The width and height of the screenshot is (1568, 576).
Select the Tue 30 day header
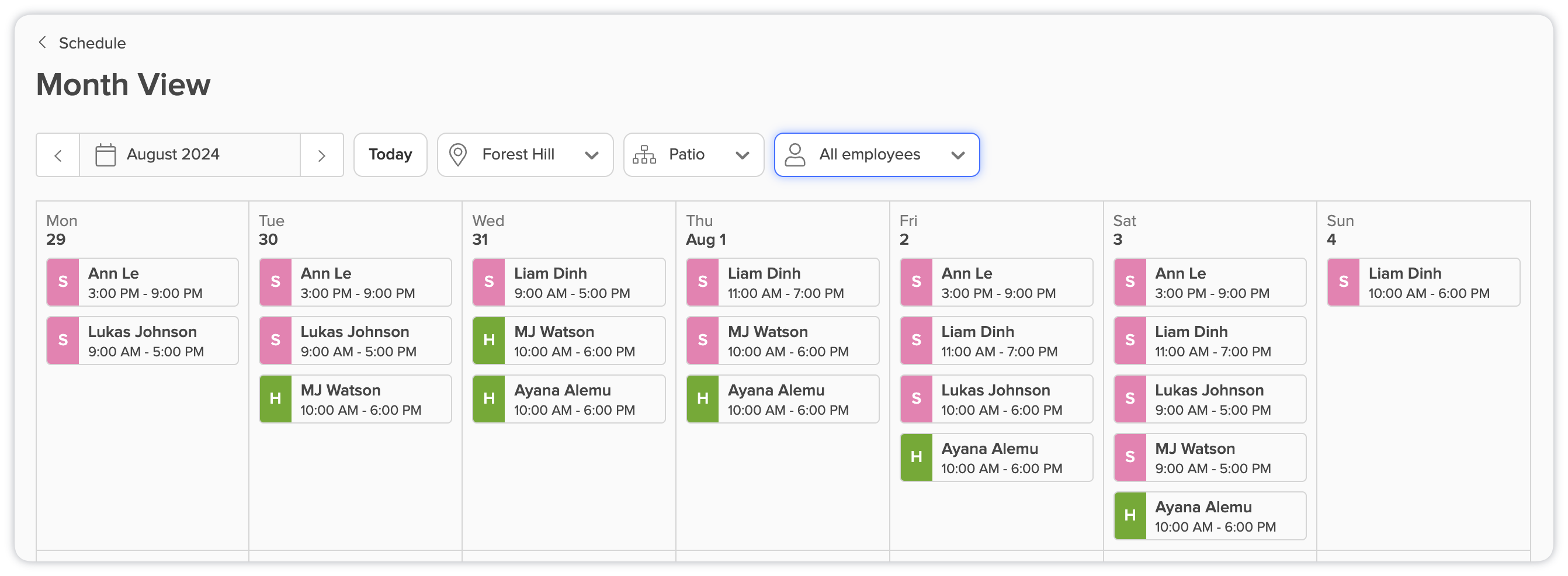[x=272, y=230]
